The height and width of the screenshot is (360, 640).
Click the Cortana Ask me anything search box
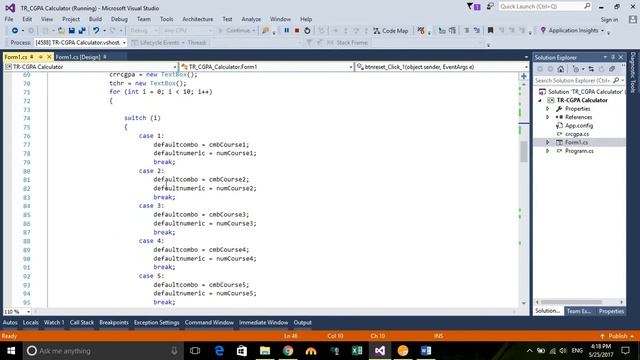(103, 351)
